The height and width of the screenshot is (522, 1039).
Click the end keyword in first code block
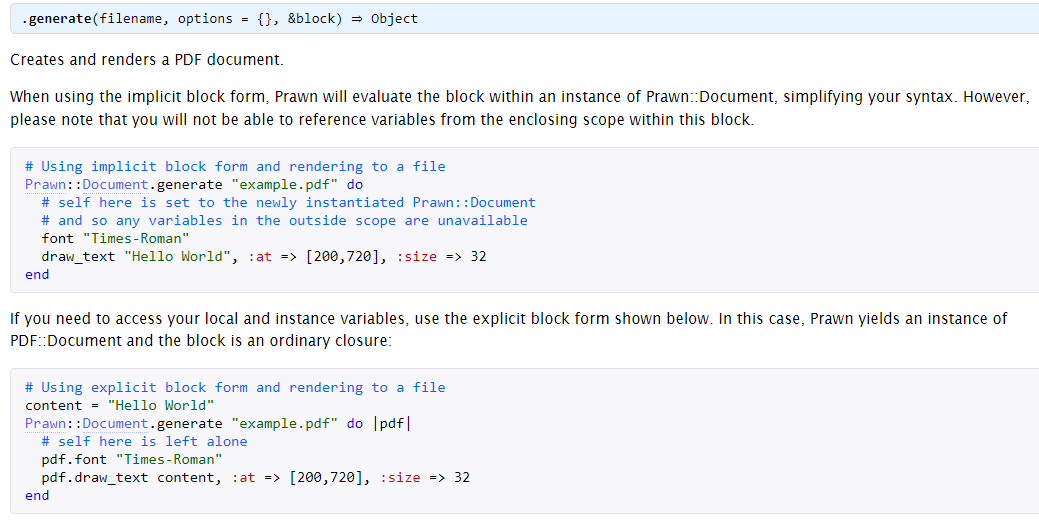click(x=37, y=274)
